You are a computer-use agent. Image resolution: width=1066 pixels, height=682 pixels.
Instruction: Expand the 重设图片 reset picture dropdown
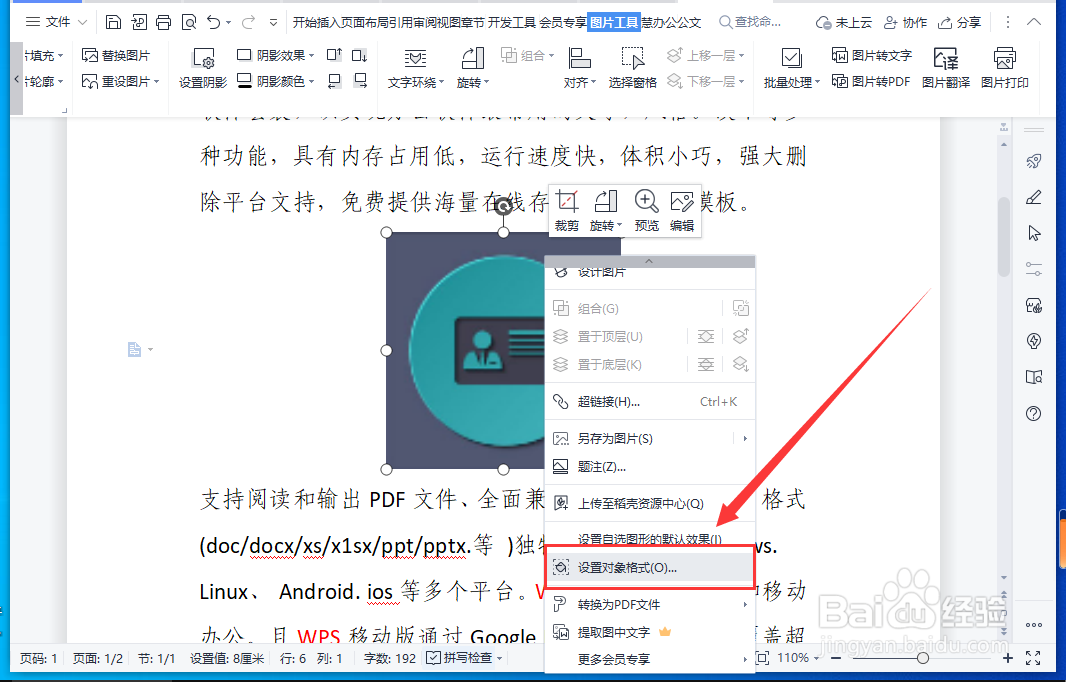pyautogui.click(x=156, y=82)
